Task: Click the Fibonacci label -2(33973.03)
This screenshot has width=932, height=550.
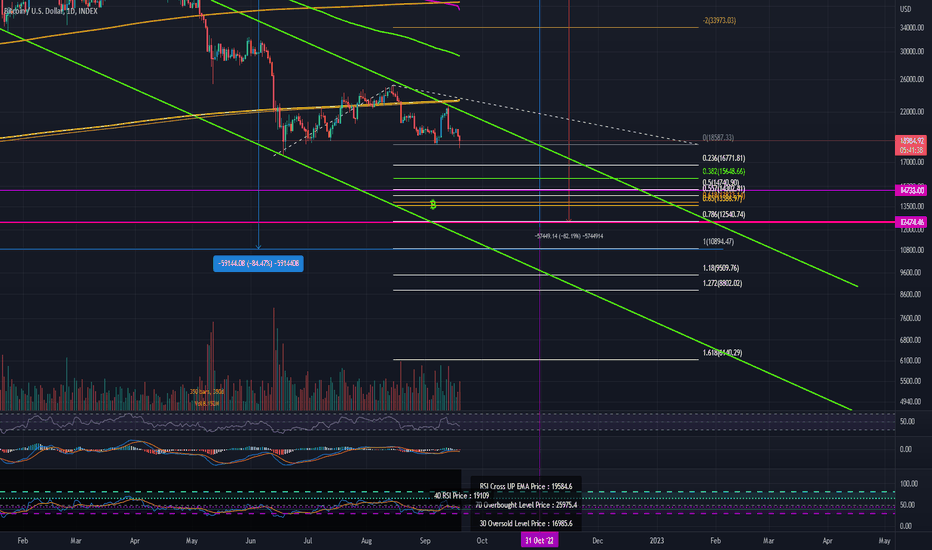Action: click(x=719, y=20)
